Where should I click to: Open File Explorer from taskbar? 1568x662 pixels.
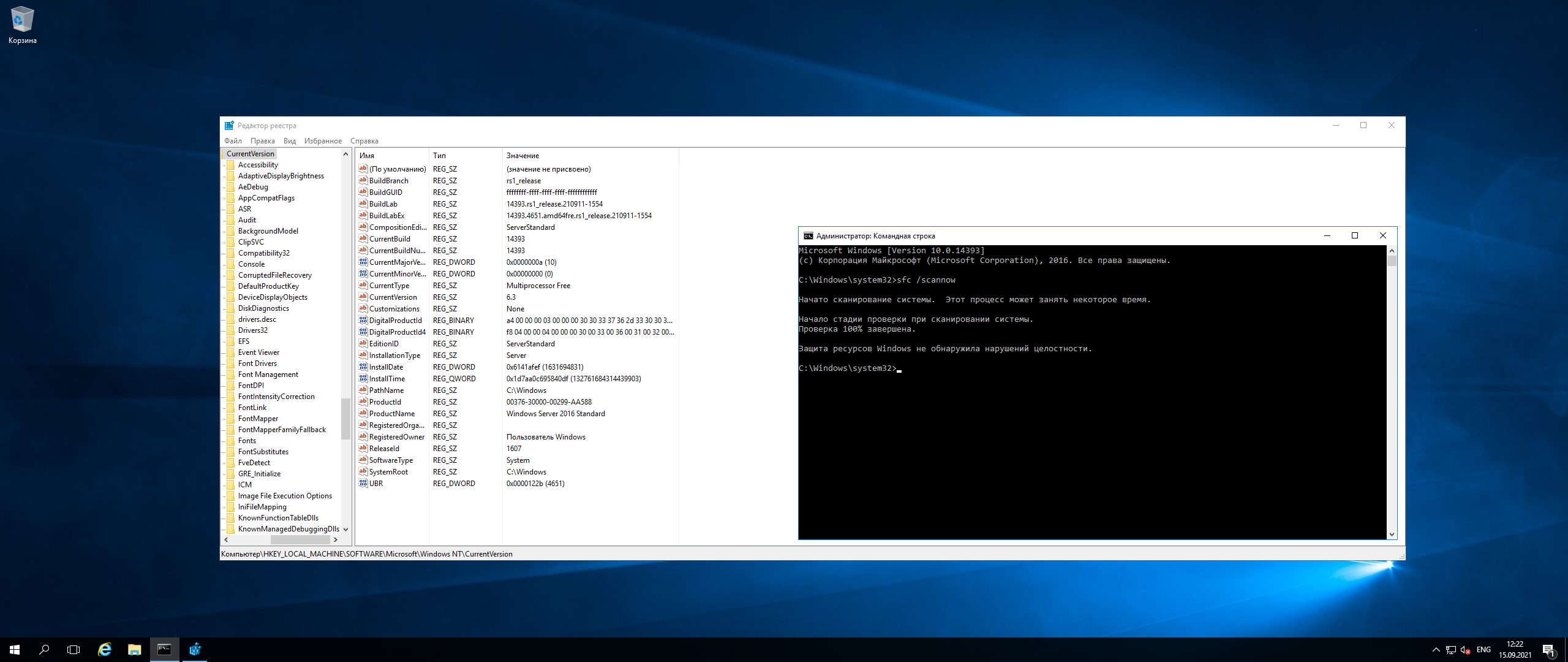pyautogui.click(x=135, y=650)
